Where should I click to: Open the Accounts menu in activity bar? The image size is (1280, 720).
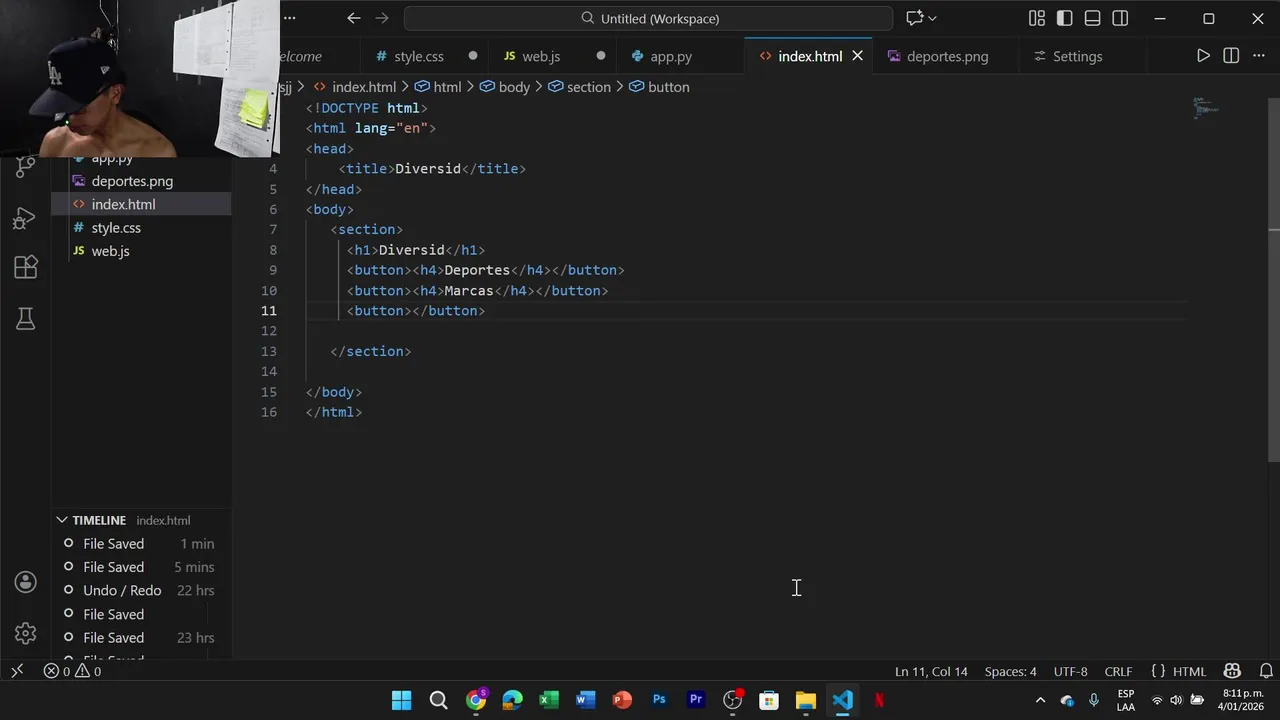[x=26, y=582]
